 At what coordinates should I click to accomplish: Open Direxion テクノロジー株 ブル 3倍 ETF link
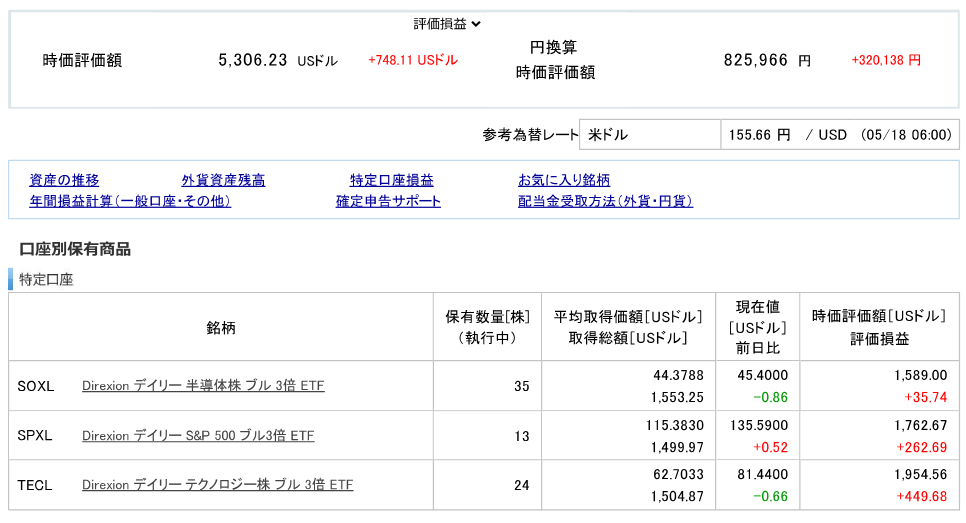(x=217, y=485)
